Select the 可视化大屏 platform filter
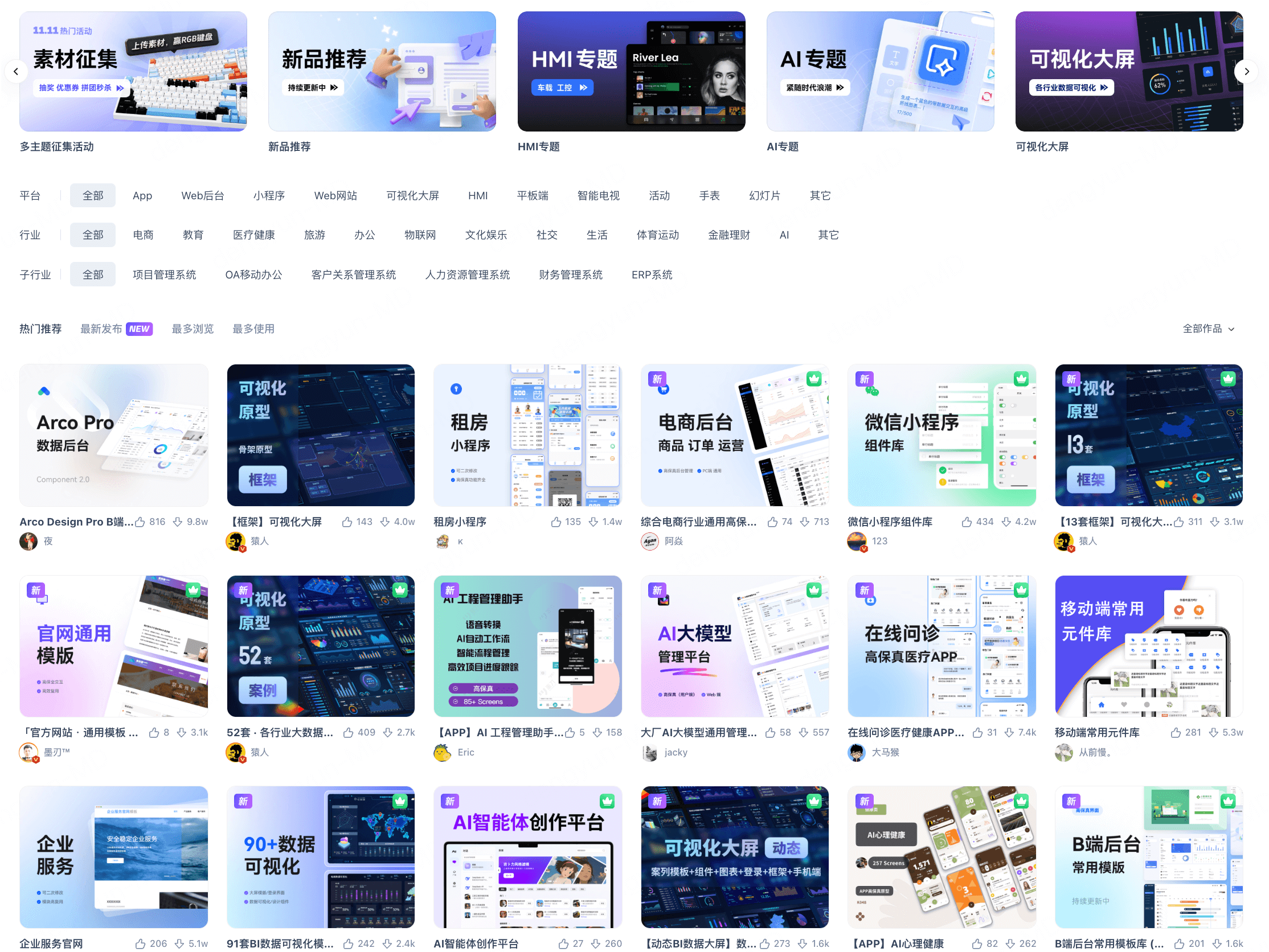Screen dimensions: 1269x952 pyautogui.click(x=412, y=195)
